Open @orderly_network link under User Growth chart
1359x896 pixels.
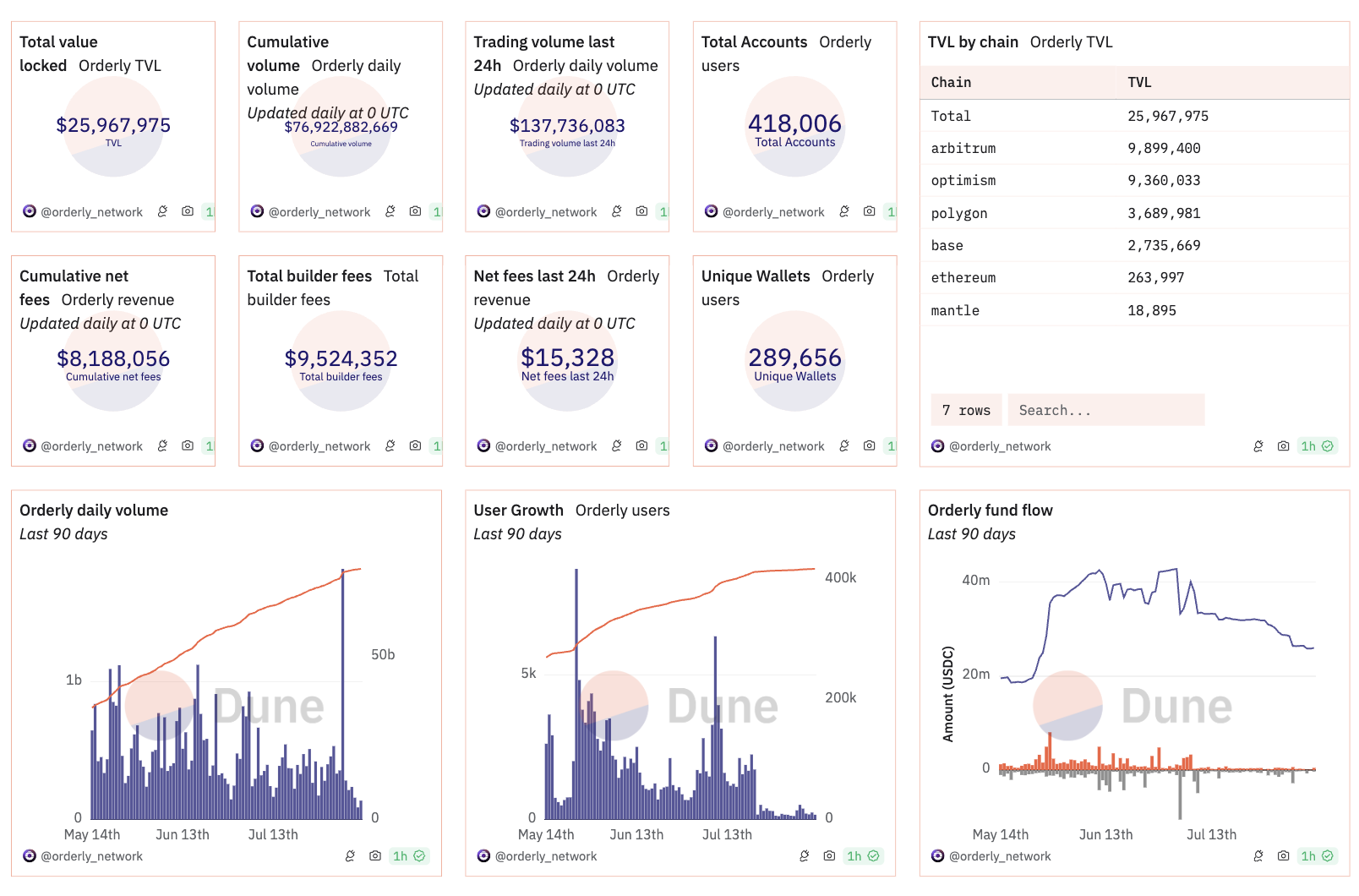point(545,856)
